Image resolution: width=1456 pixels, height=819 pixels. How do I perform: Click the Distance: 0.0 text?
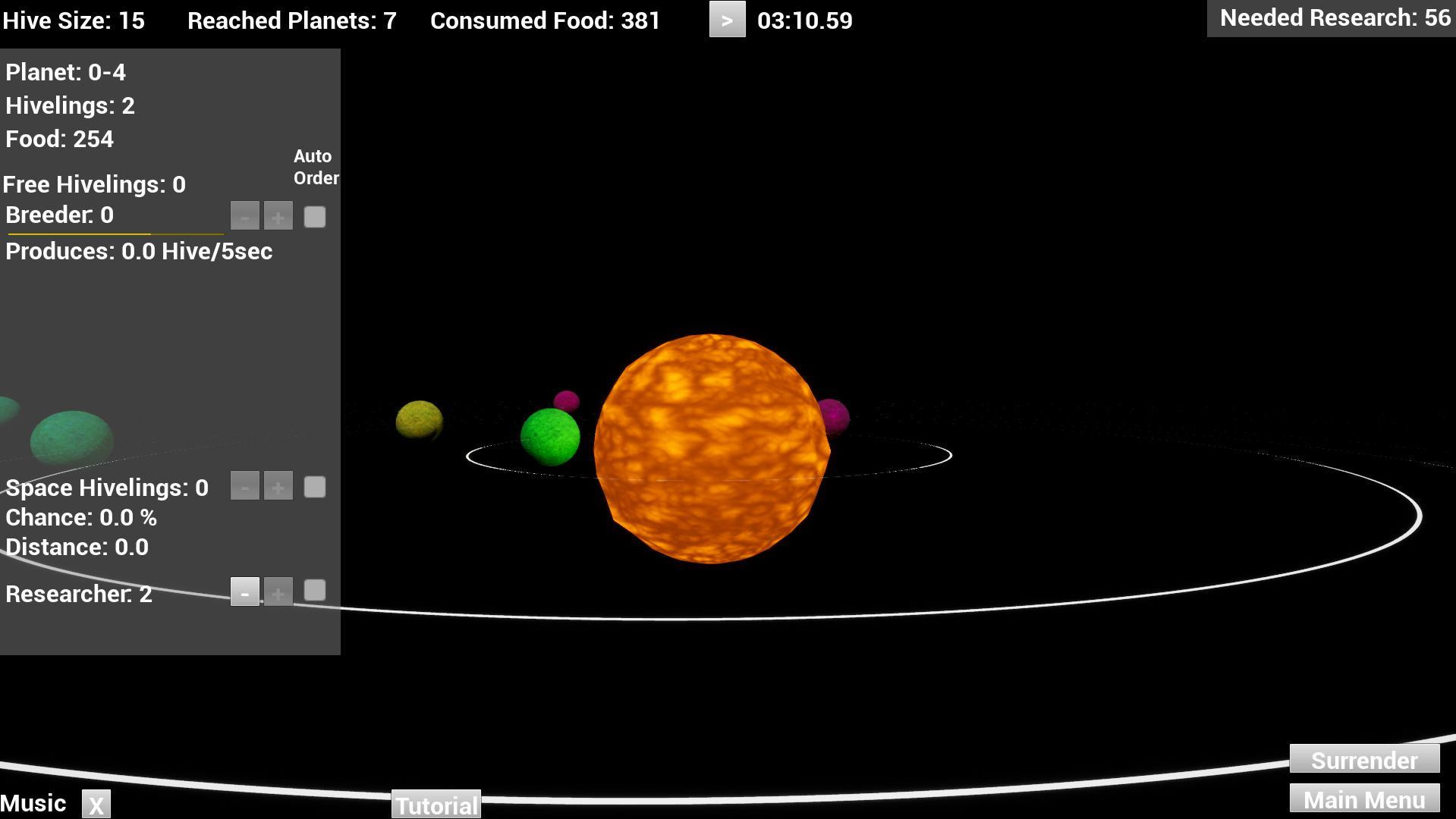click(x=77, y=547)
